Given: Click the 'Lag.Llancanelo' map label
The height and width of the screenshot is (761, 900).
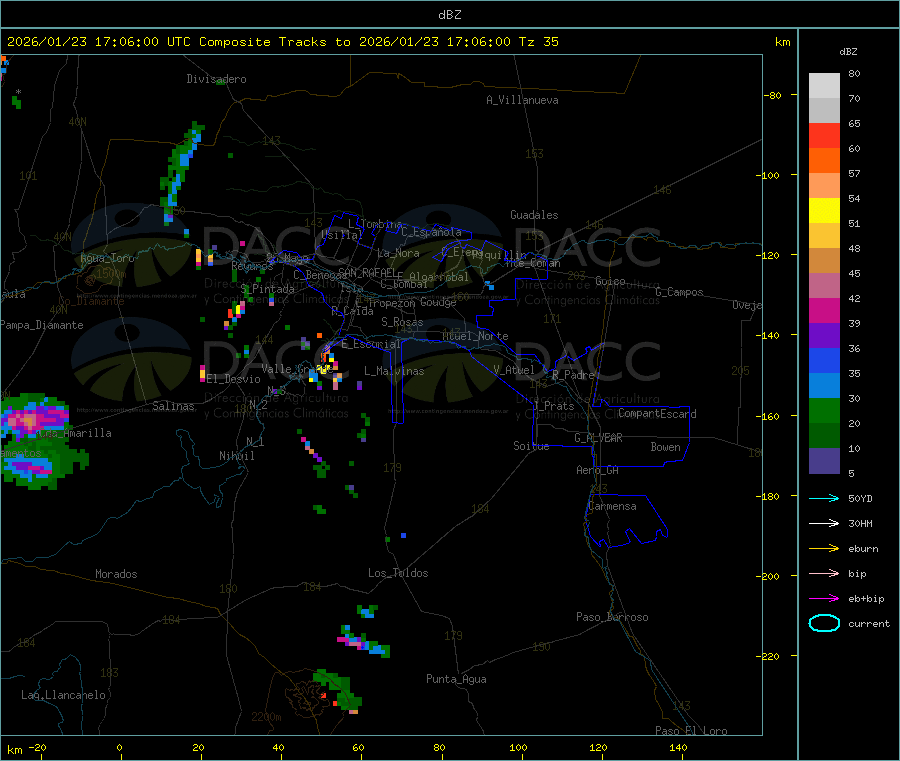Looking at the screenshot, I should click(x=63, y=695).
